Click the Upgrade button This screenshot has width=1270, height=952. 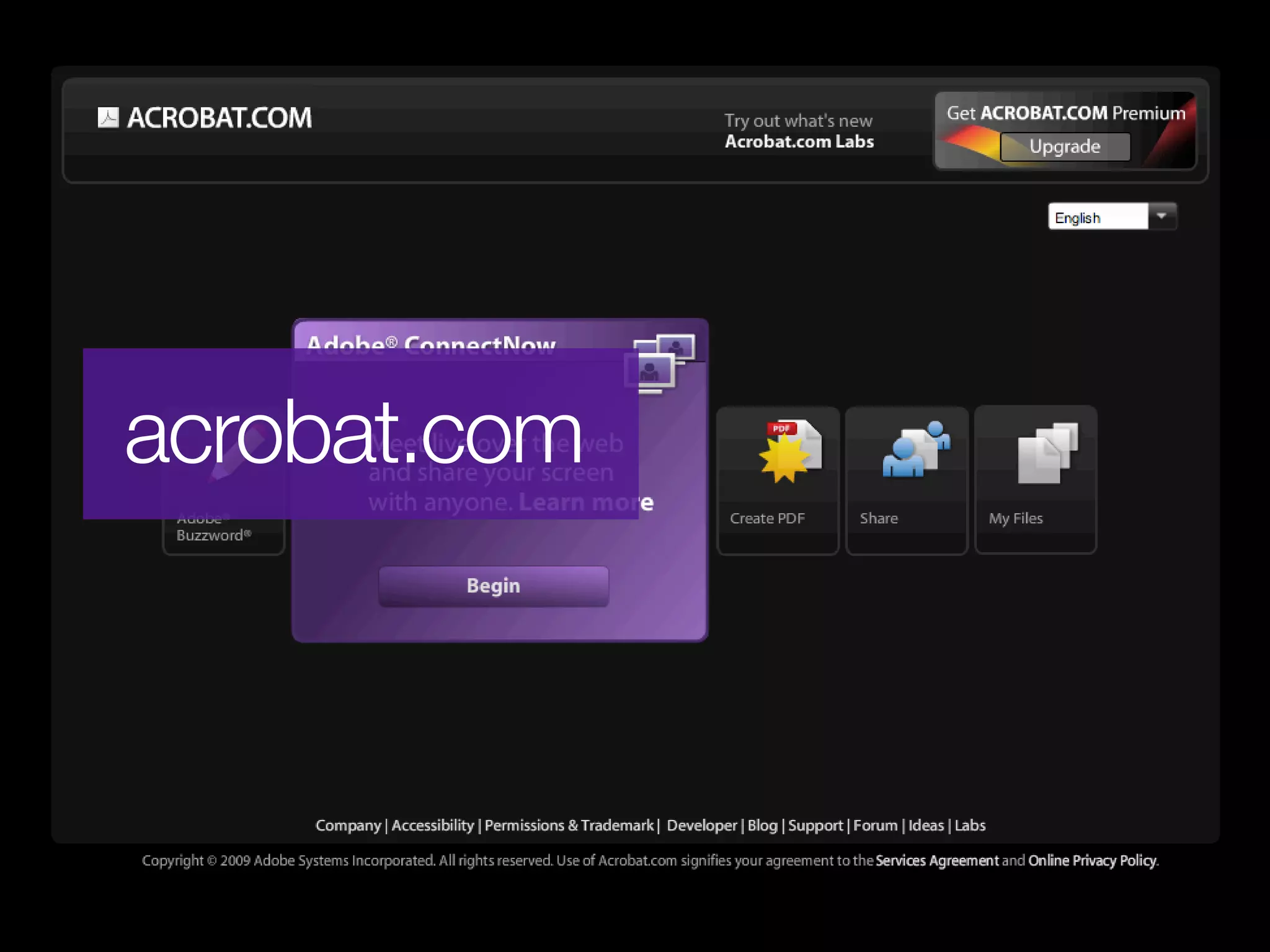tap(1065, 147)
